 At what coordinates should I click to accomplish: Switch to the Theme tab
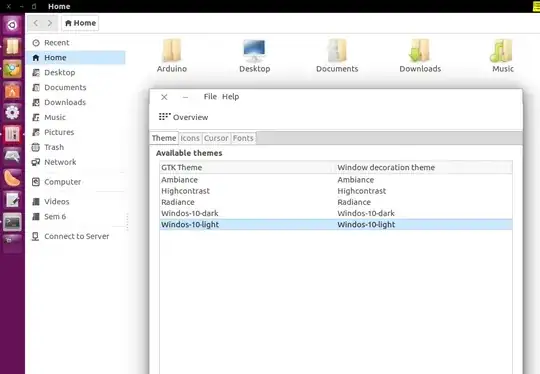164,138
